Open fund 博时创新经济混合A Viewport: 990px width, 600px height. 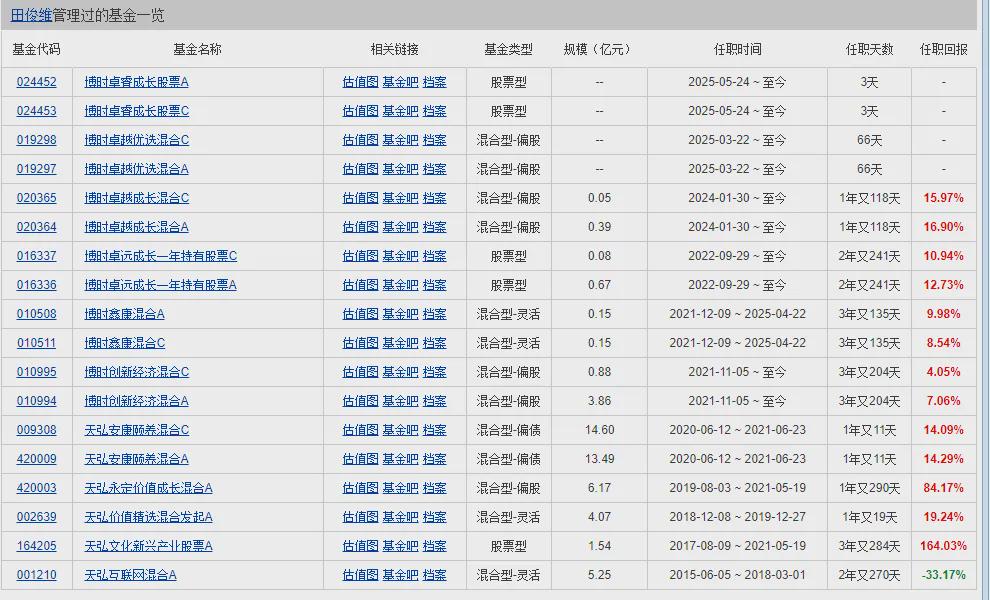coord(136,401)
